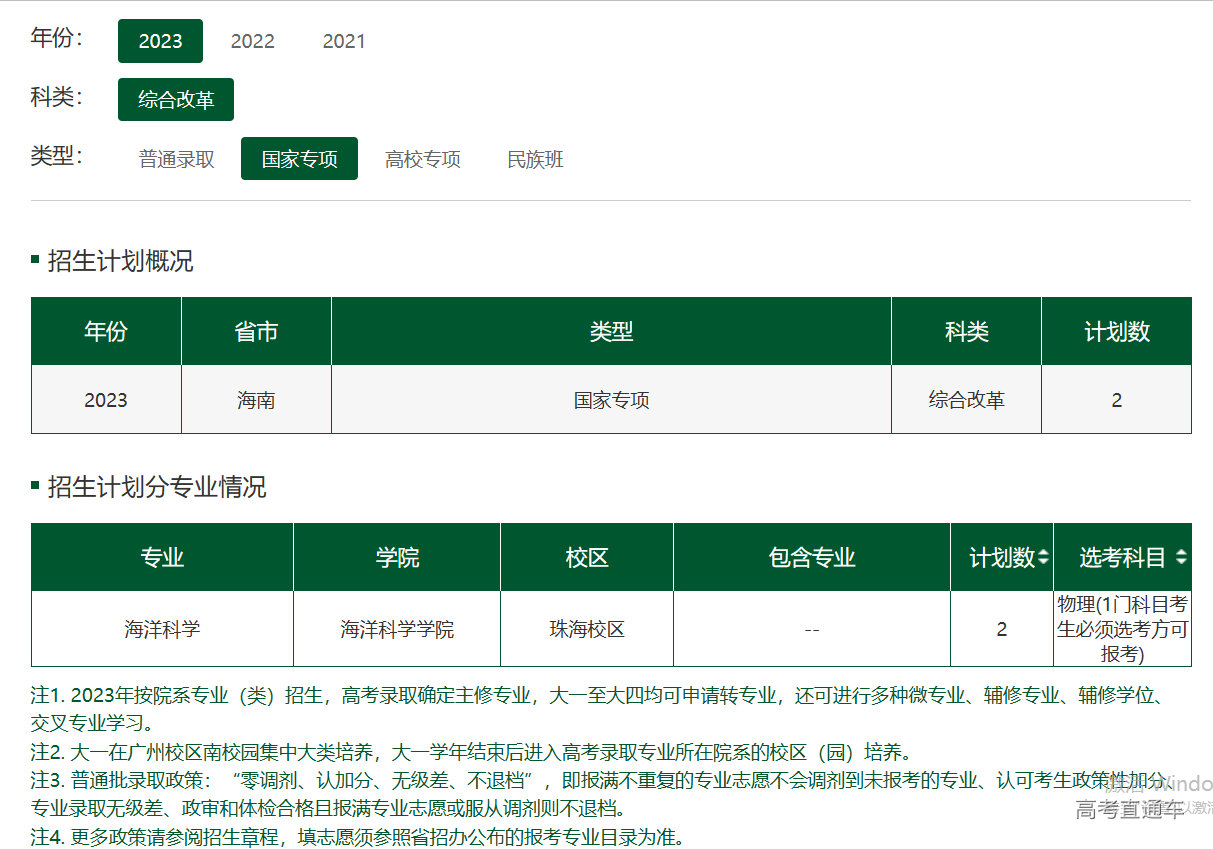The image size is (1213, 849).
Task: Click the 招生计划分专业情况 section heading
Action: tap(157, 488)
